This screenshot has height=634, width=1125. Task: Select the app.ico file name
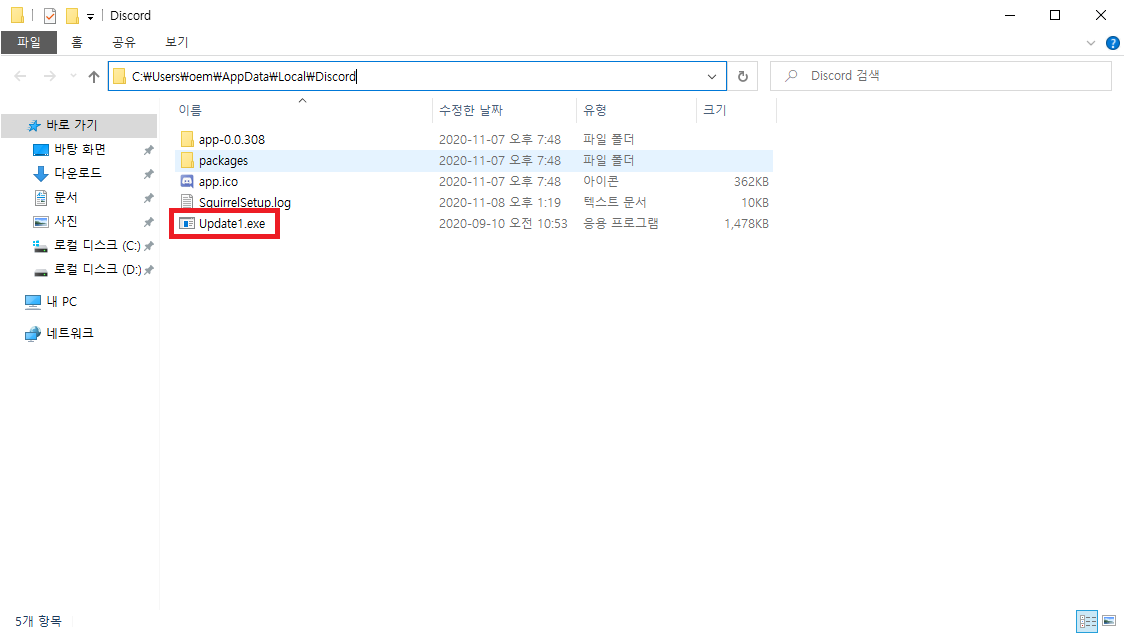(x=218, y=181)
